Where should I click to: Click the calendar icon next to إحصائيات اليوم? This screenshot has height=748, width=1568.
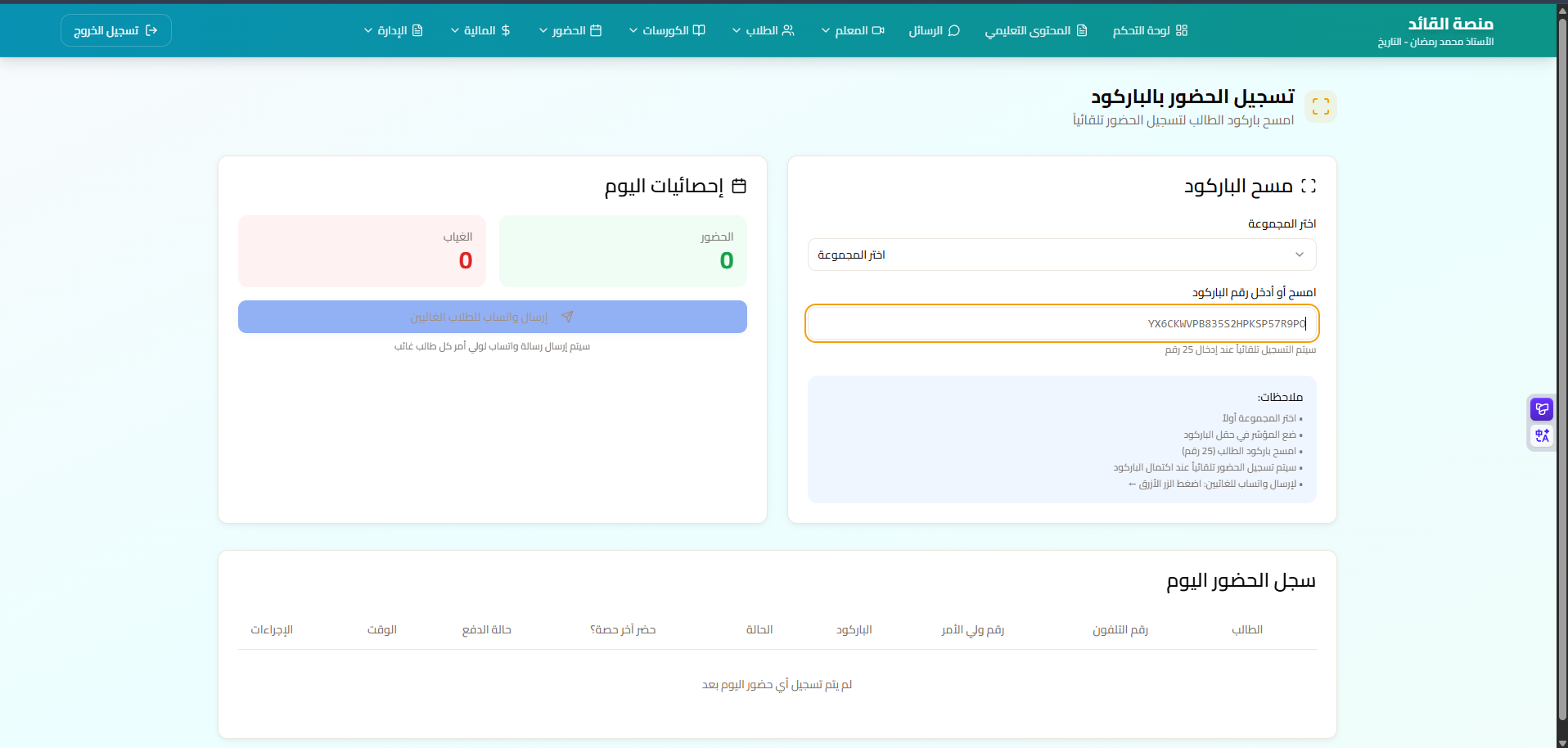tap(739, 187)
